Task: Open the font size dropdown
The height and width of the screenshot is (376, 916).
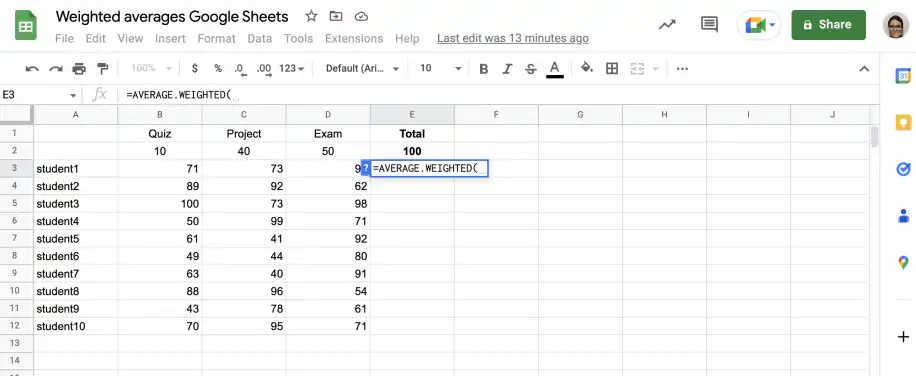Action: pyautogui.click(x=440, y=68)
